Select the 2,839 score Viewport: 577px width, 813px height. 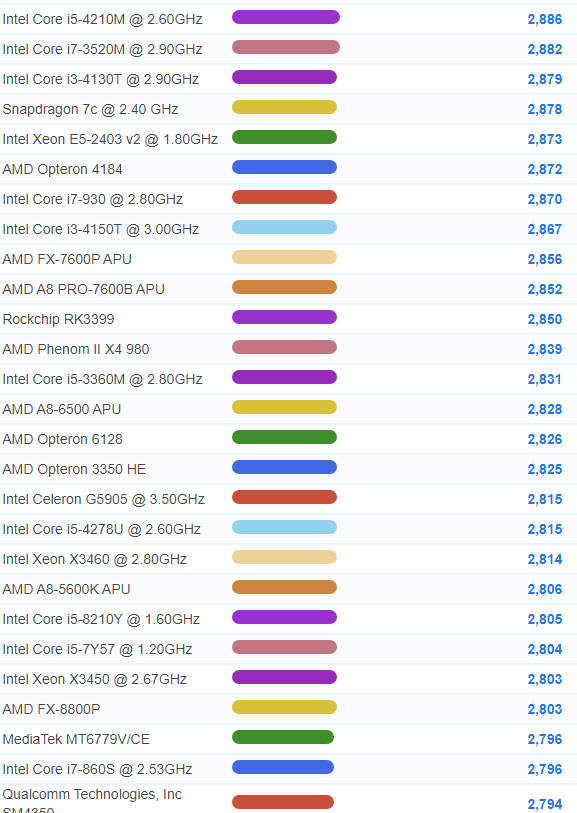545,350
